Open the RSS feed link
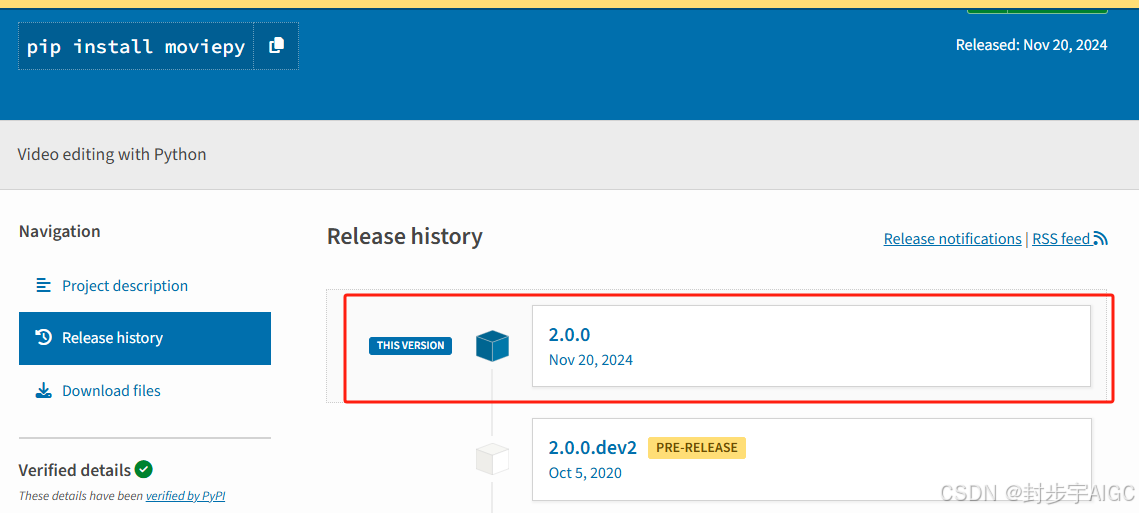 tap(1069, 238)
